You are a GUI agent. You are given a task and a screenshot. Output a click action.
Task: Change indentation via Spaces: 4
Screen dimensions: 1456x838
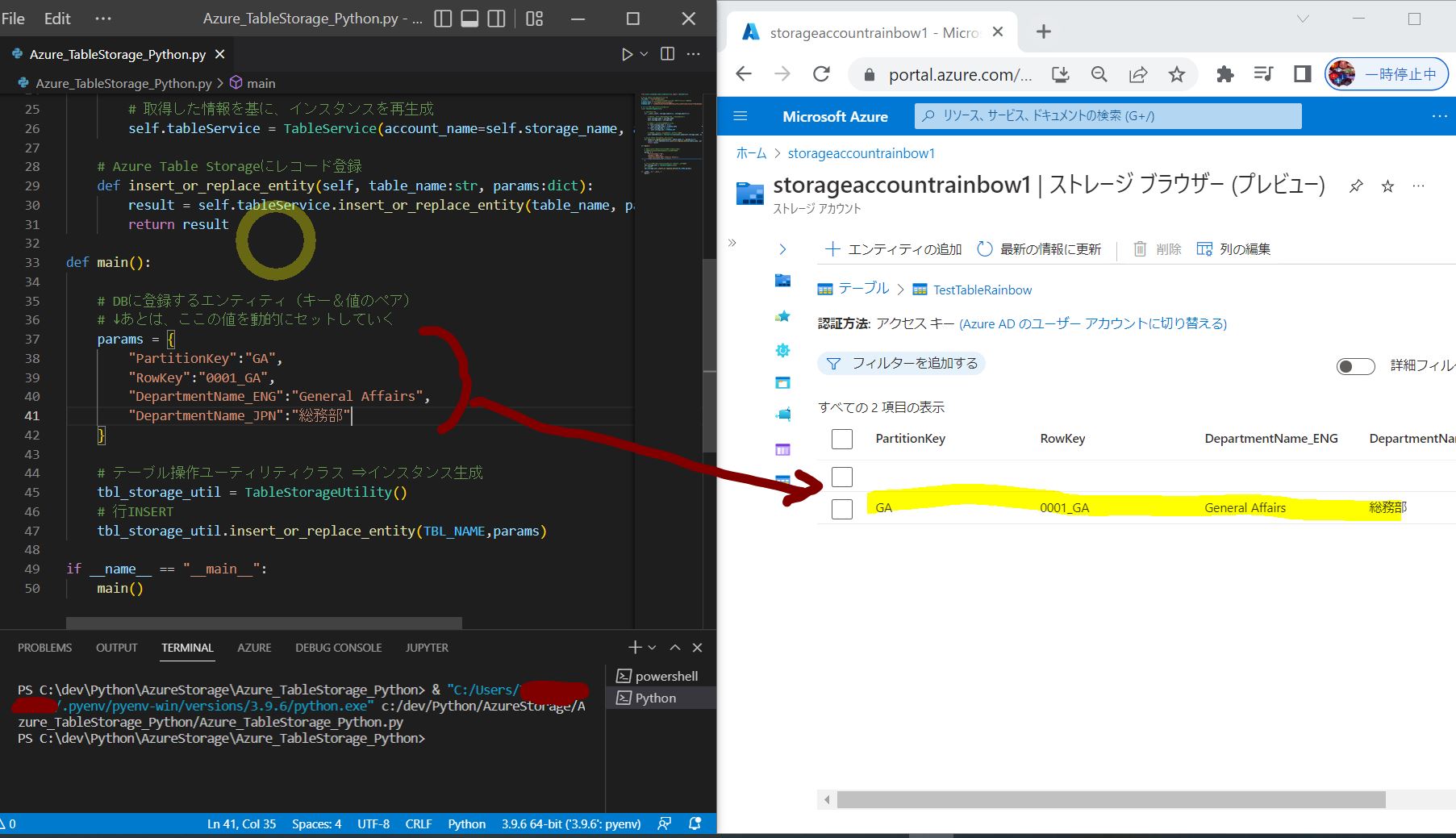[316, 824]
